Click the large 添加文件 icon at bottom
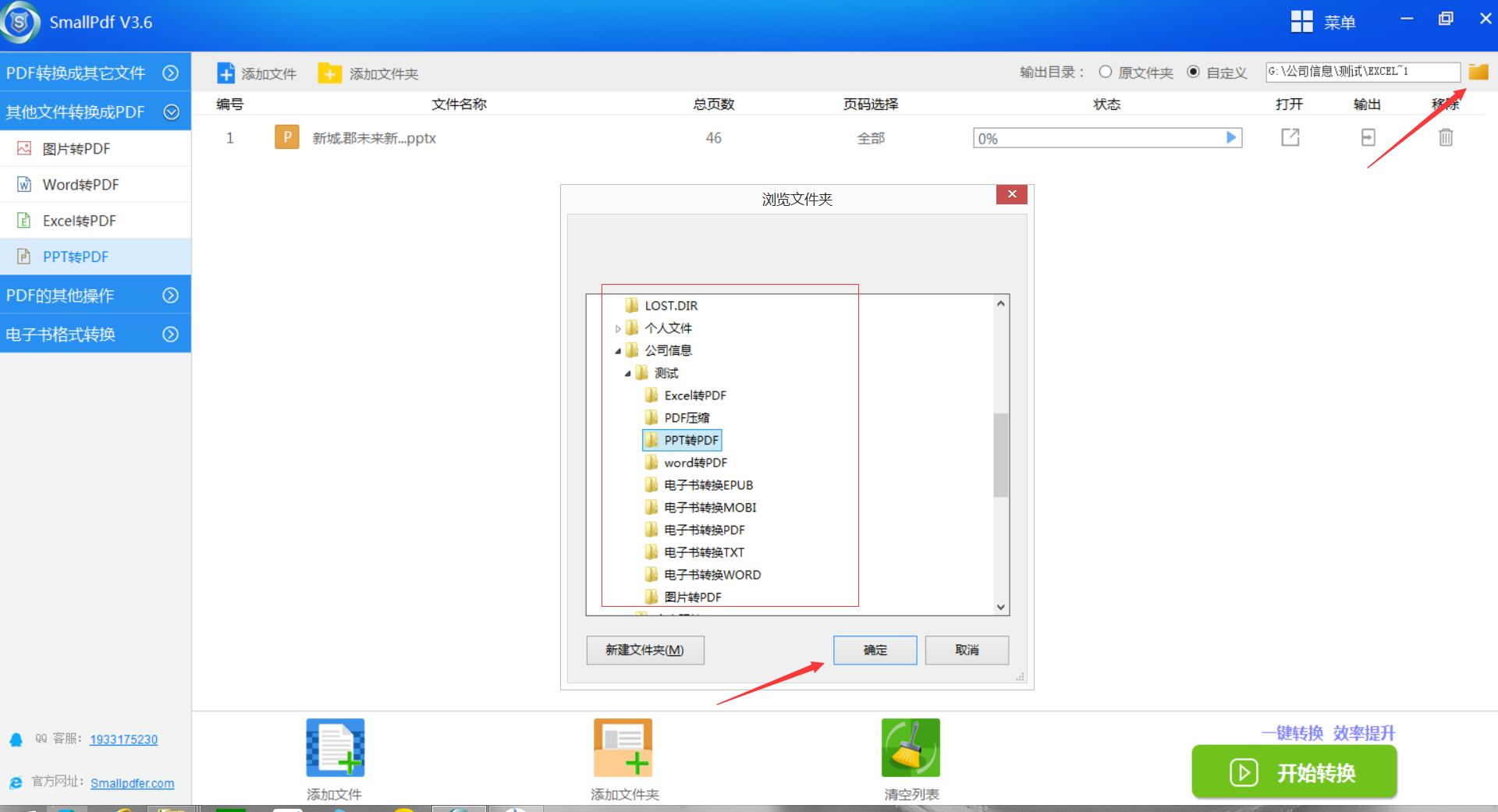1498x812 pixels. pos(335,747)
